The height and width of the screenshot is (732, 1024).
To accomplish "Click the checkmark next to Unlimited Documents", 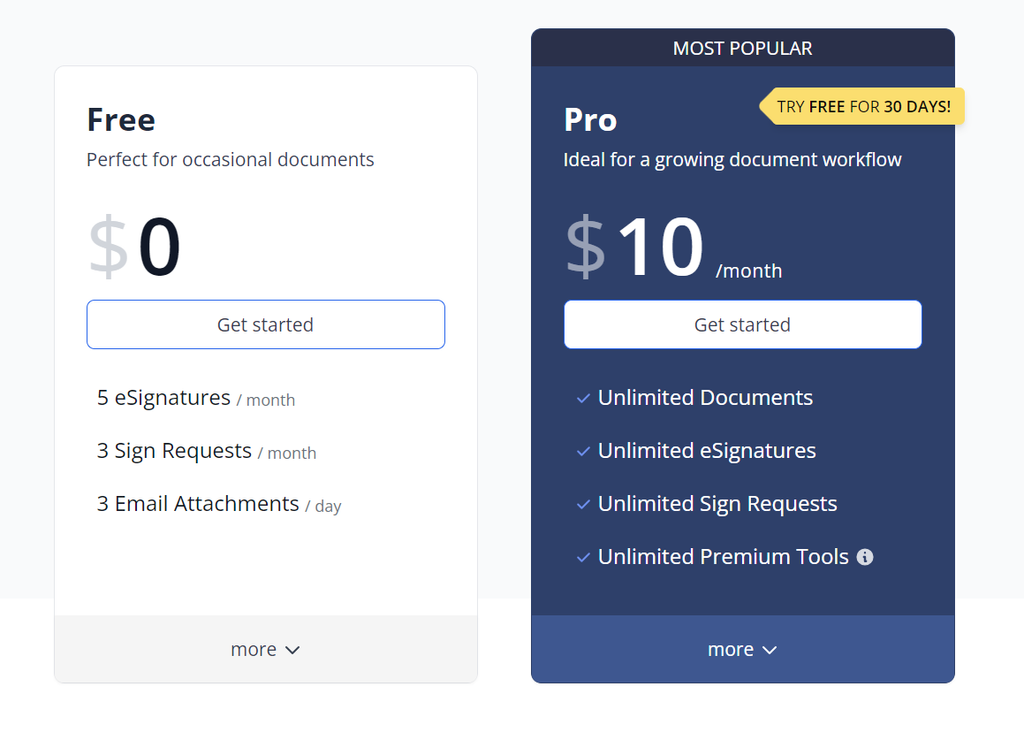I will (583, 398).
